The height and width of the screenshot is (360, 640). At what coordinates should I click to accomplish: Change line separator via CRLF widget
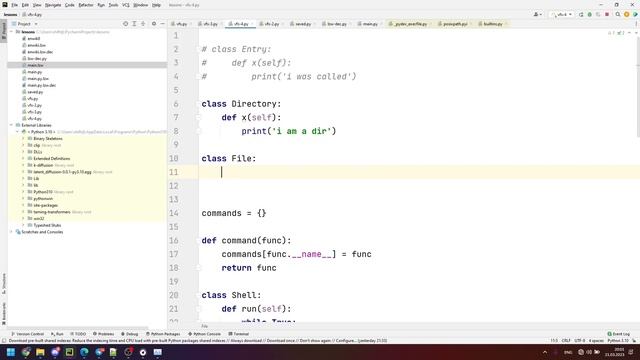click(566, 340)
